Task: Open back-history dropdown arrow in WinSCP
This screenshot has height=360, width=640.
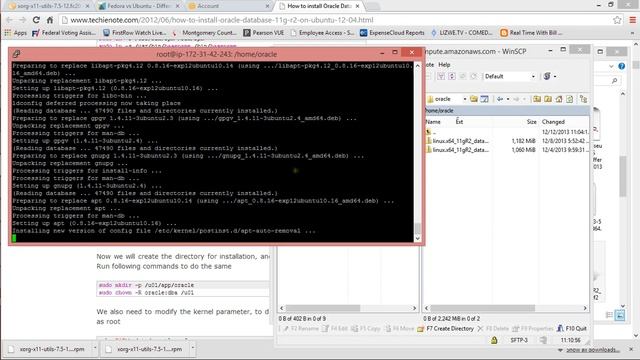Action: [x=508, y=99]
